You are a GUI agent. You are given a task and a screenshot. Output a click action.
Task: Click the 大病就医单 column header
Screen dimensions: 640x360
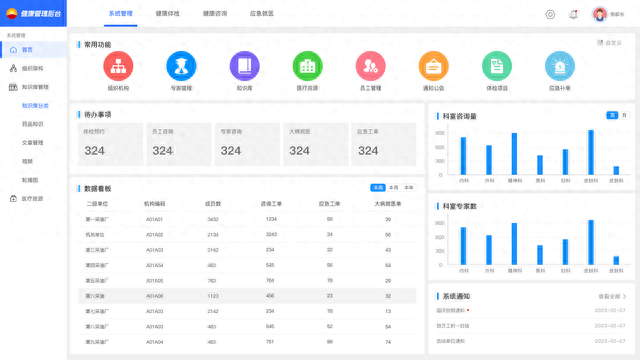coord(388,204)
